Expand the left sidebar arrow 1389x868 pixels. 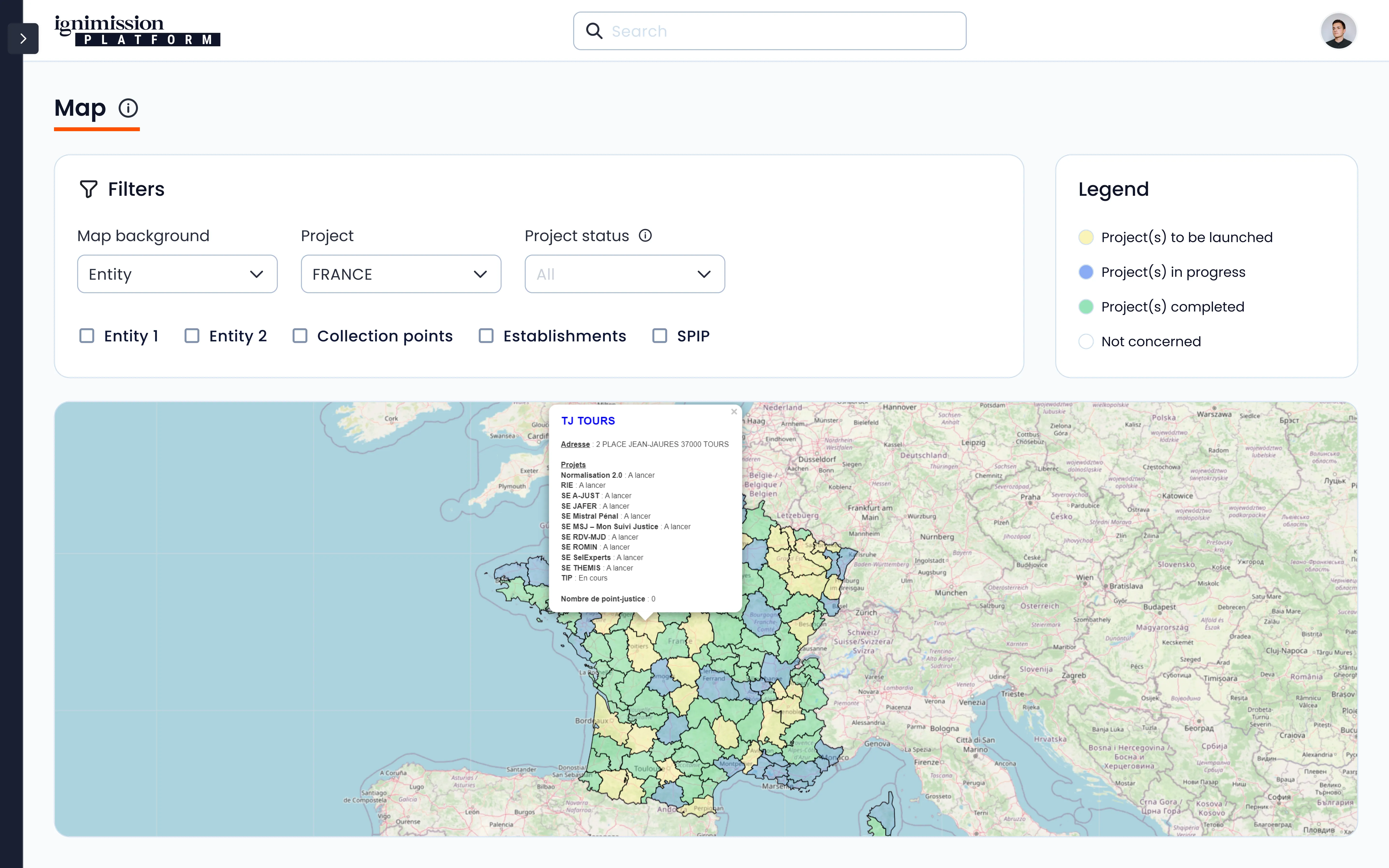(23, 39)
